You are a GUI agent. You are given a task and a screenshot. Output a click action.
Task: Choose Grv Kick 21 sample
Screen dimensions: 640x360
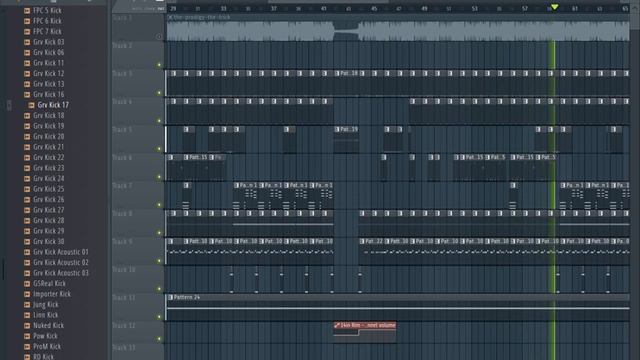tap(49, 147)
